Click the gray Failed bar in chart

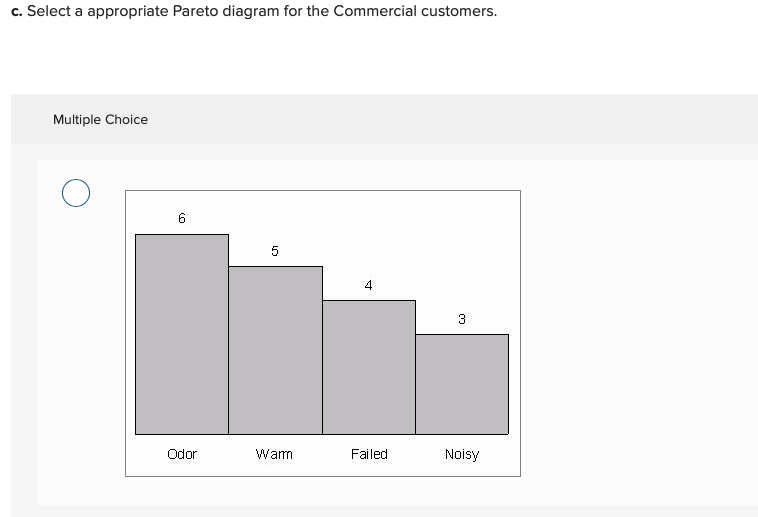tap(368, 367)
